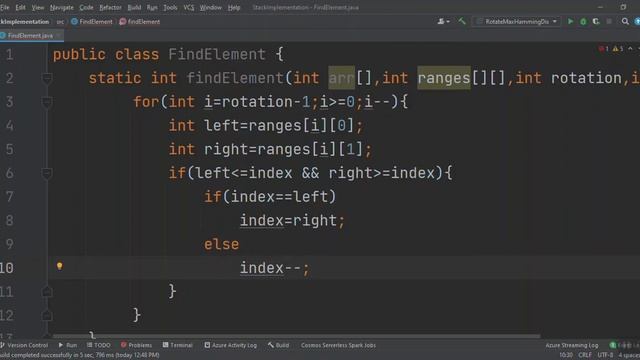
Task: Click the yellow intention lightbulb on line 10
Action: click(x=60, y=266)
